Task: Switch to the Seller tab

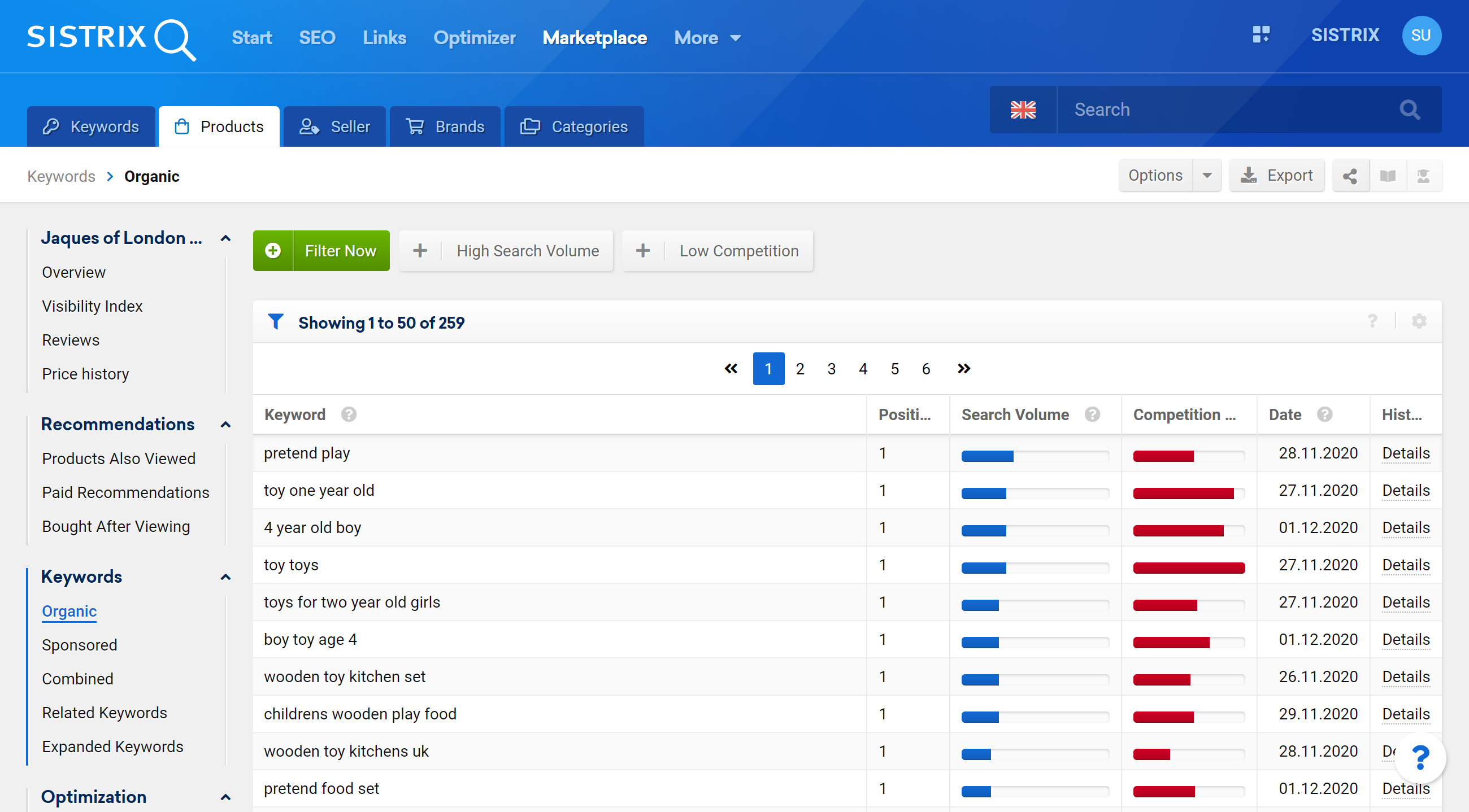Action: (x=334, y=126)
